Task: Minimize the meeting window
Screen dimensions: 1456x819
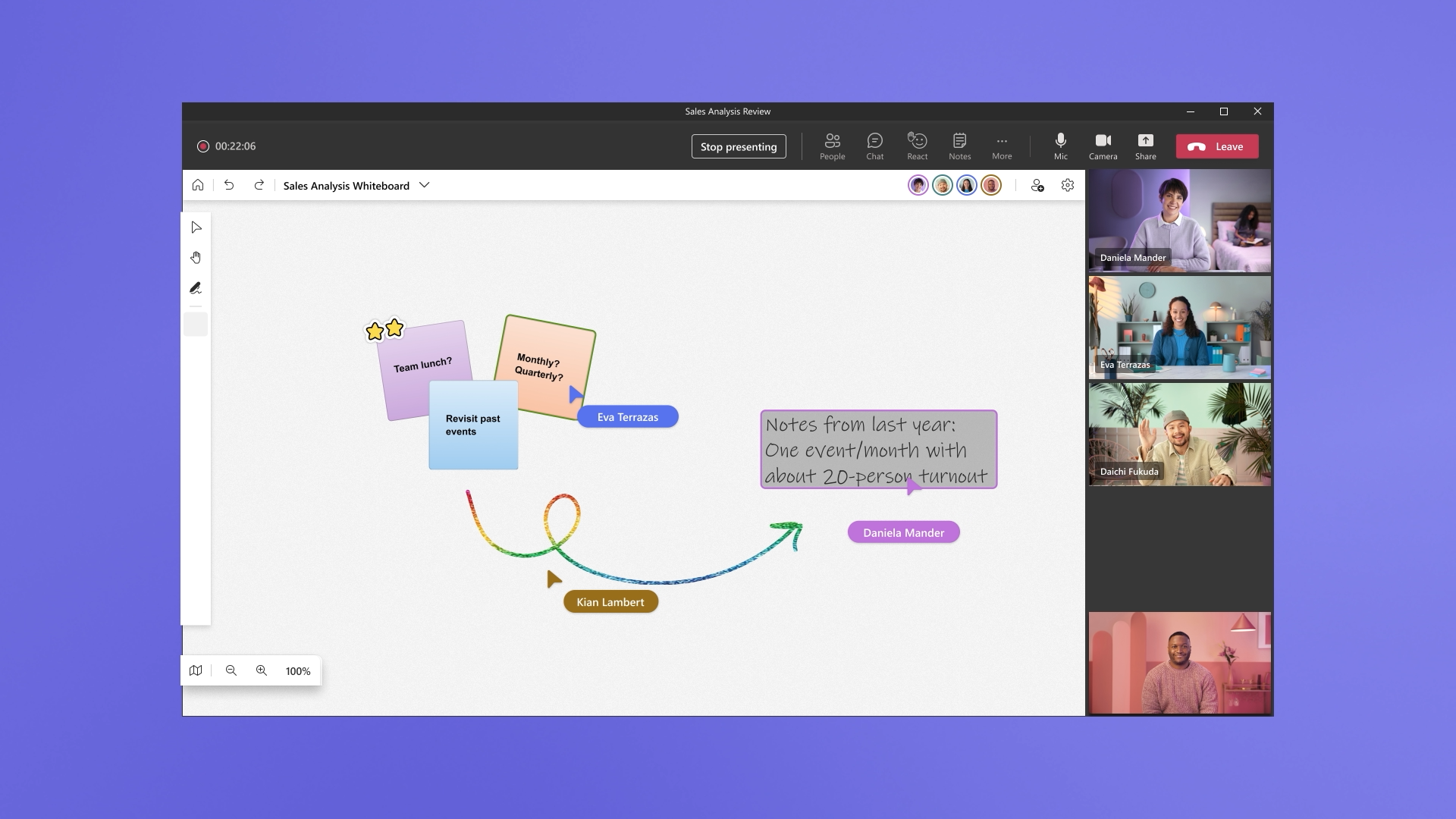Action: pos(1190,111)
